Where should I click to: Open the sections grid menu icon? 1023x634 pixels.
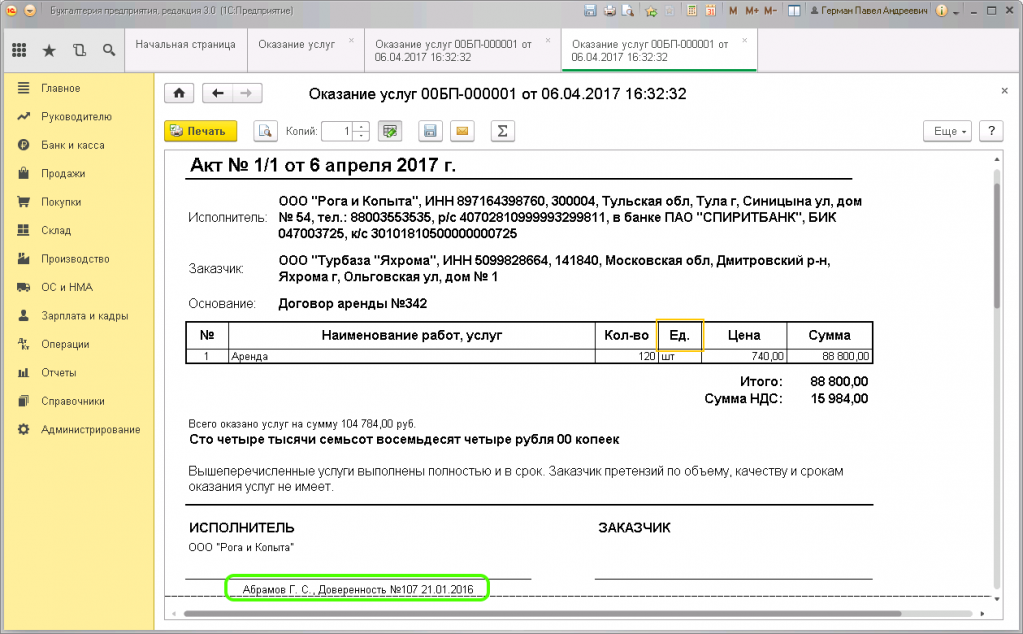coord(20,50)
